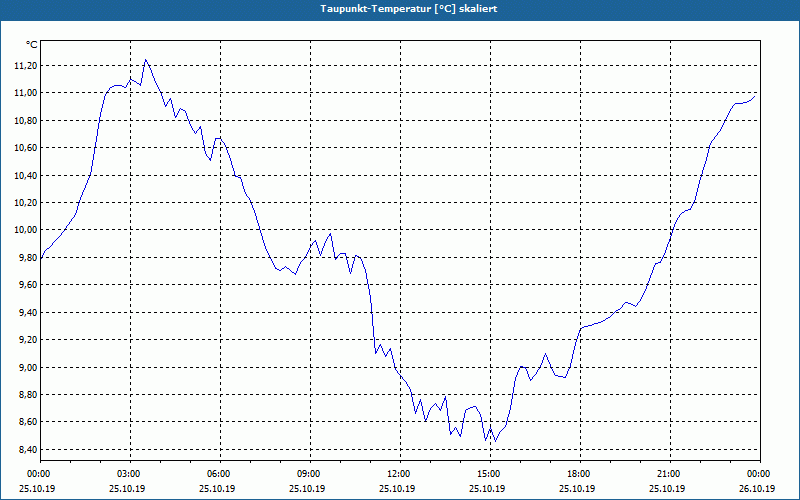Click the 11,00 y-axis value

[x=27, y=93]
